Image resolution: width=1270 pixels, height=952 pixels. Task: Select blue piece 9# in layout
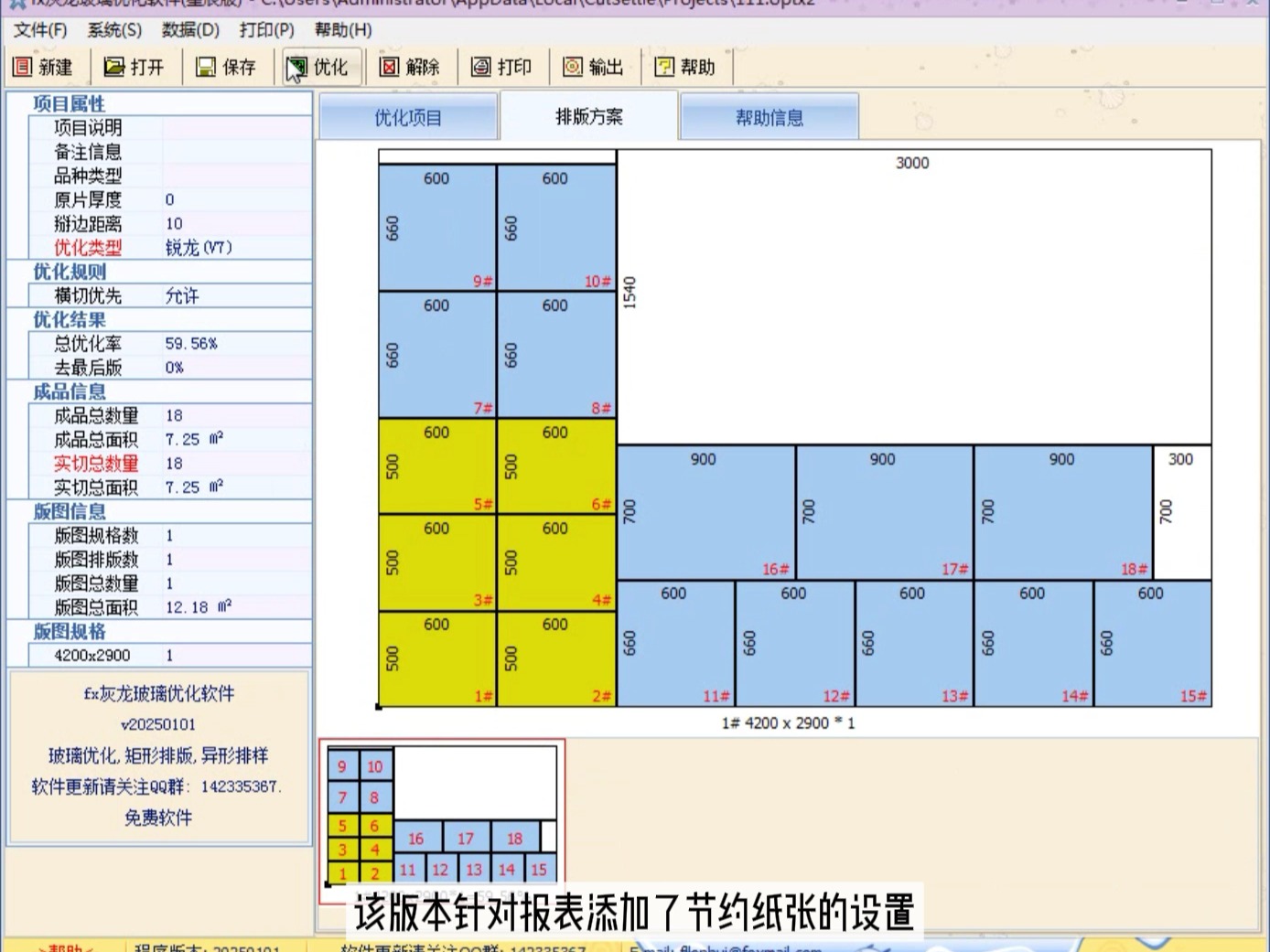click(x=437, y=228)
